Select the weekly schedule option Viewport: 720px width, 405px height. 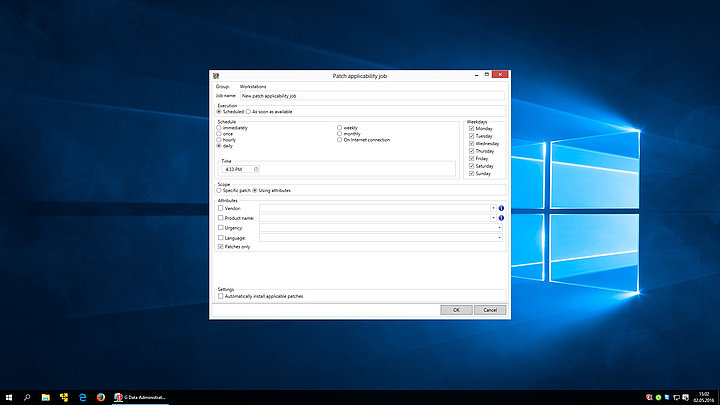pos(339,128)
